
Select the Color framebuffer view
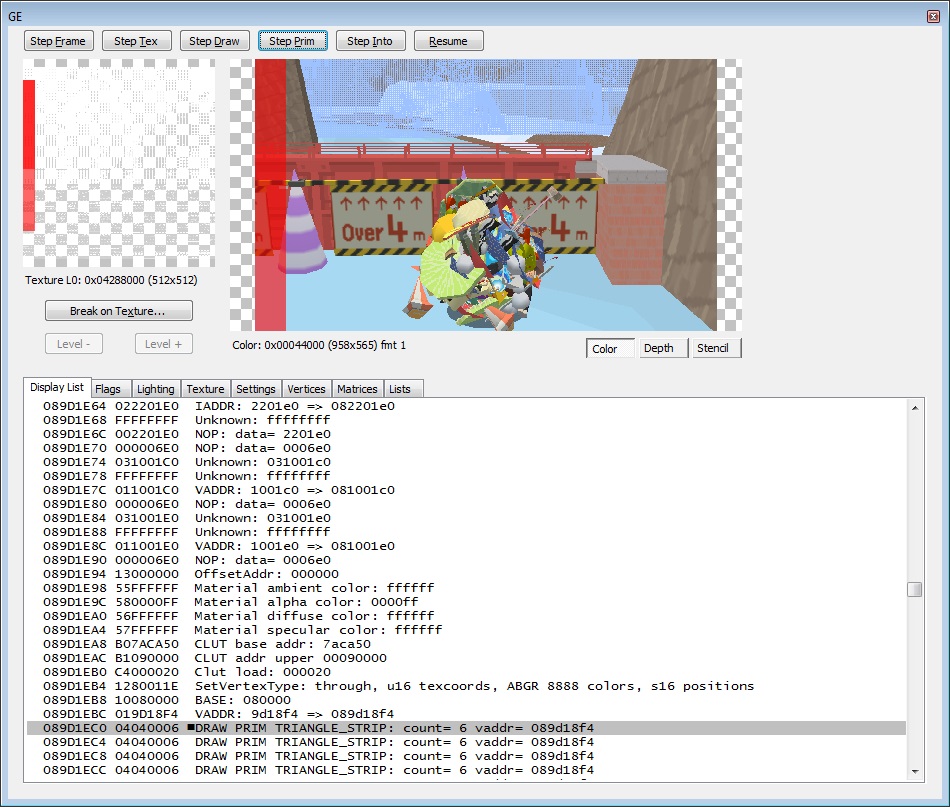(x=605, y=348)
